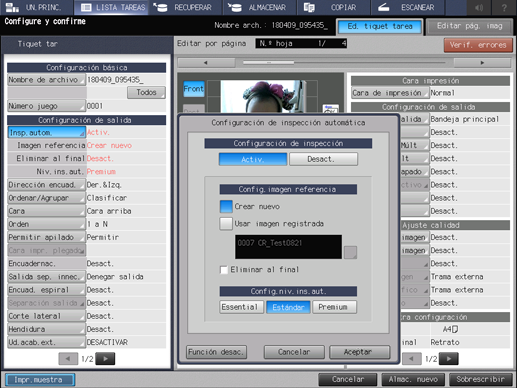Click Almac. nuevo button
The image size is (517, 388).
(x=413, y=379)
